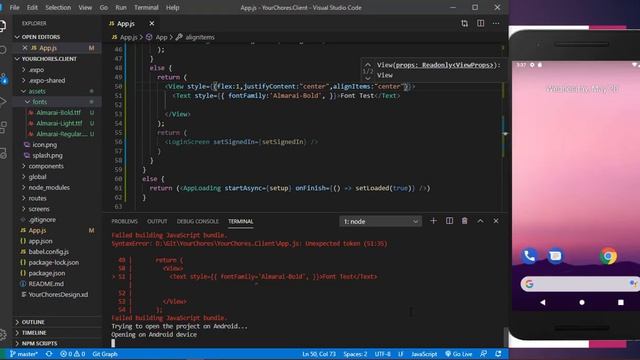This screenshot has height=360, width=640.
Task: Expand the Timeline section
Action: (57, 333)
